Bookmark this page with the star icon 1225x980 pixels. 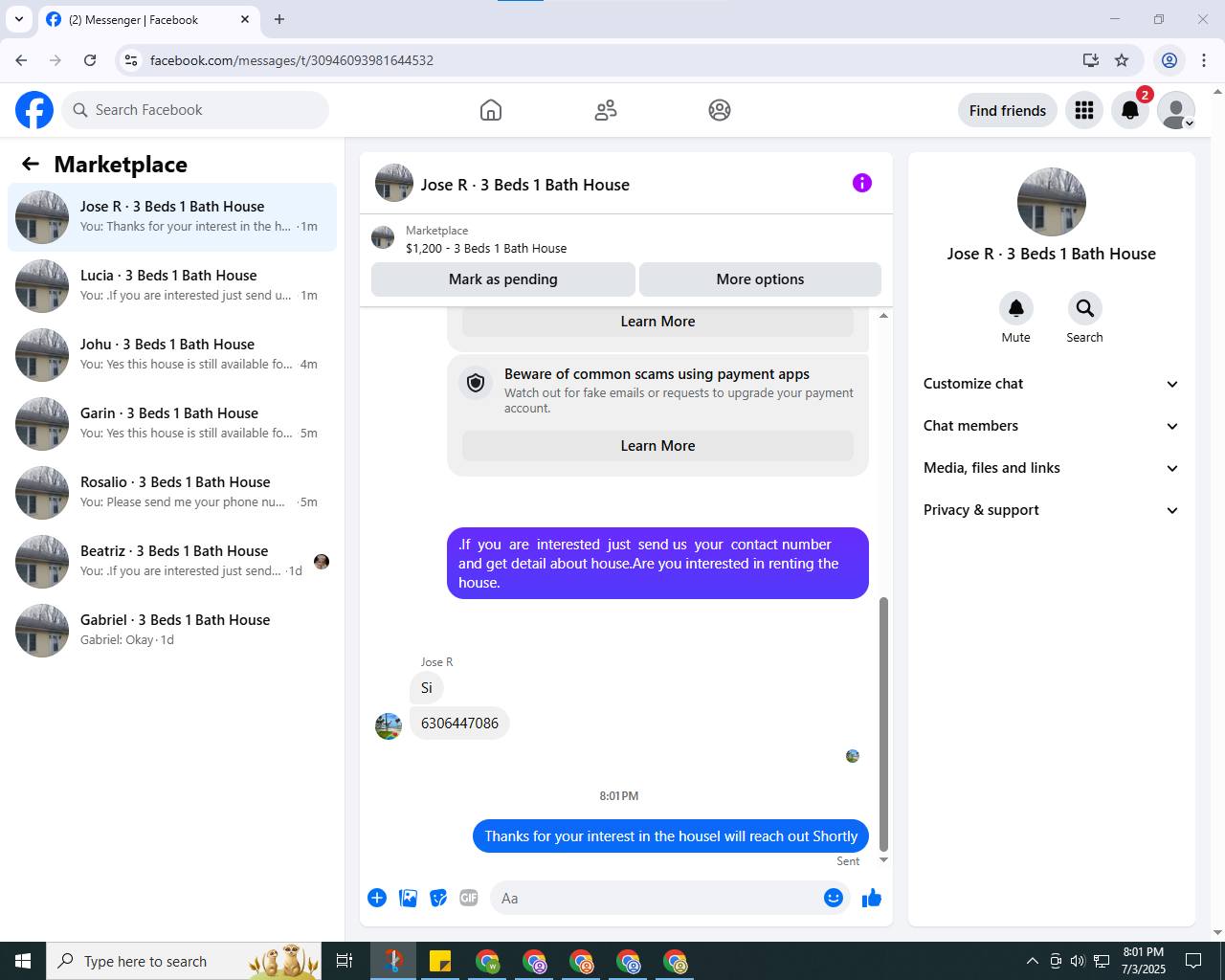click(1122, 60)
